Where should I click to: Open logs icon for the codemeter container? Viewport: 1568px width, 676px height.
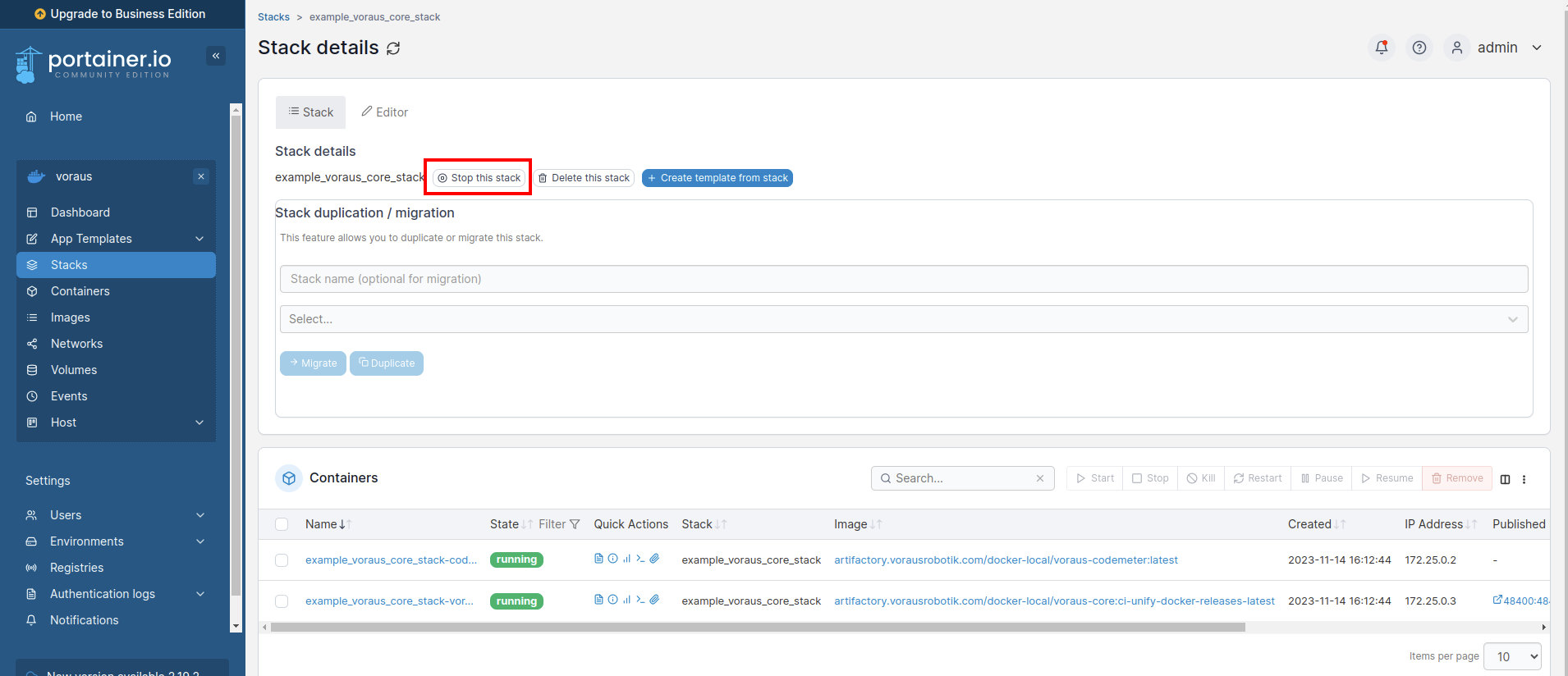[x=598, y=559]
